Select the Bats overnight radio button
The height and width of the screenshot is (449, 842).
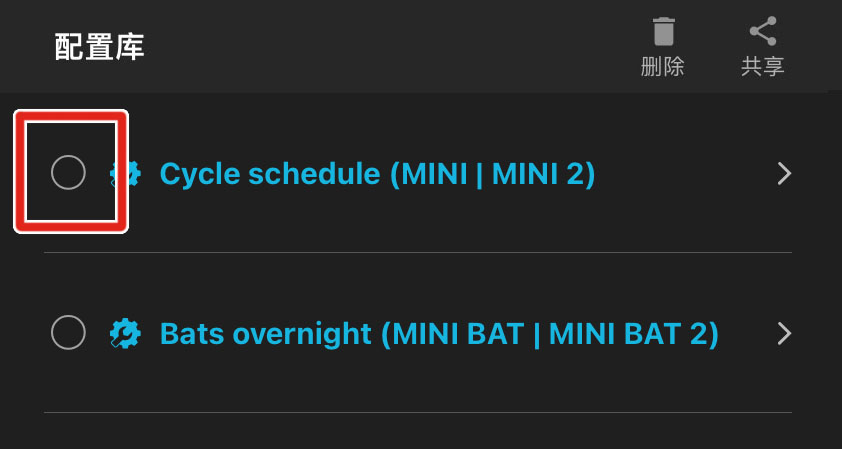click(x=68, y=332)
